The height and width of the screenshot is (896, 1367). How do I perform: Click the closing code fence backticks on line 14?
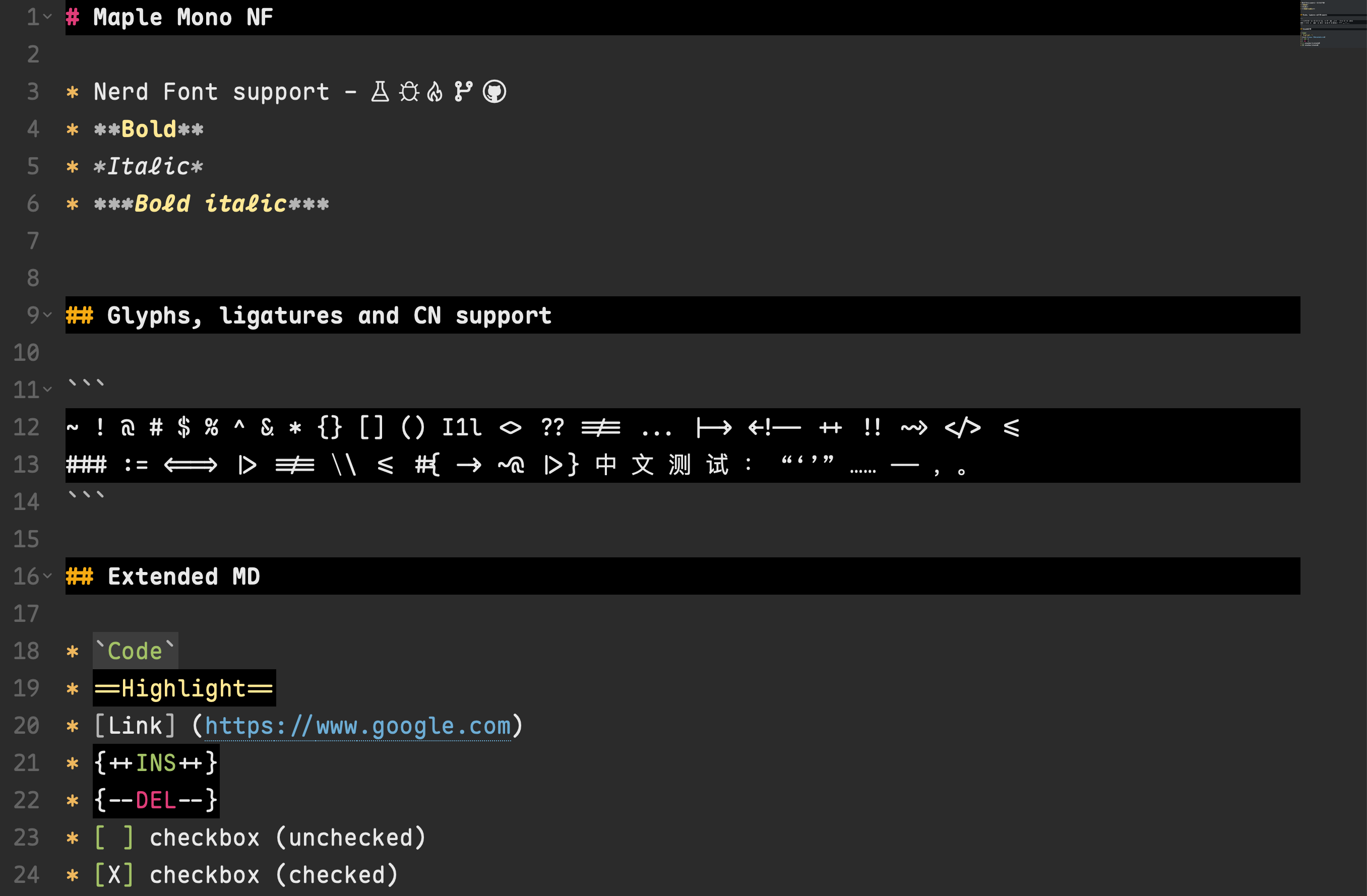[86, 495]
